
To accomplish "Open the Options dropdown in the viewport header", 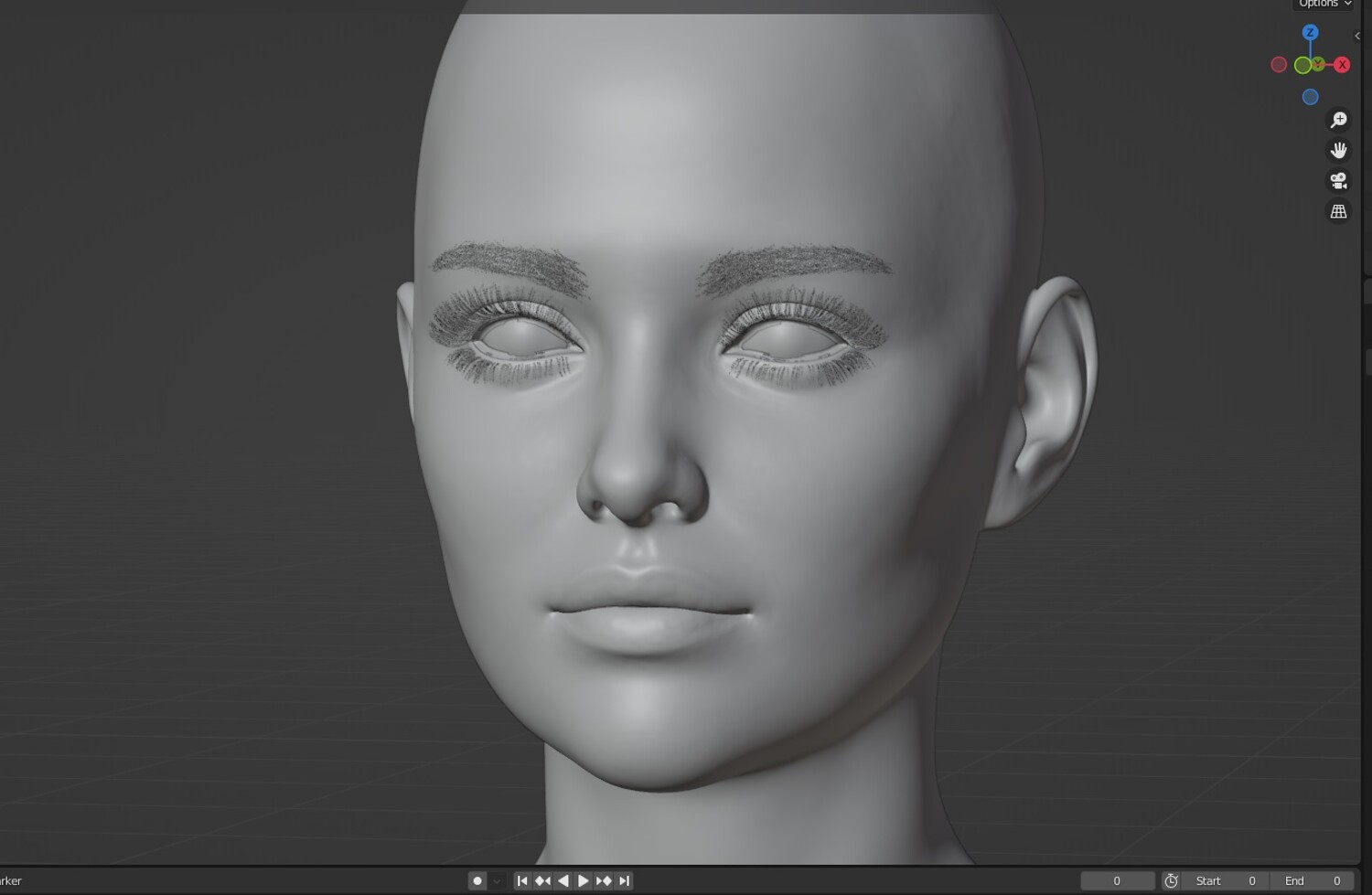I will tap(1324, 4).
